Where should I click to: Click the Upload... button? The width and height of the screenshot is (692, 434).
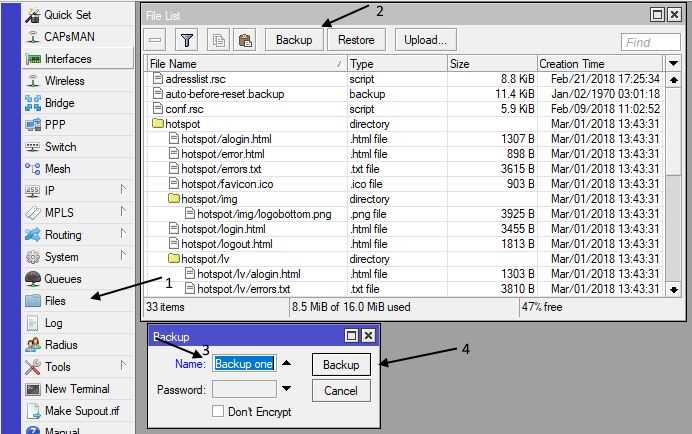click(426, 40)
